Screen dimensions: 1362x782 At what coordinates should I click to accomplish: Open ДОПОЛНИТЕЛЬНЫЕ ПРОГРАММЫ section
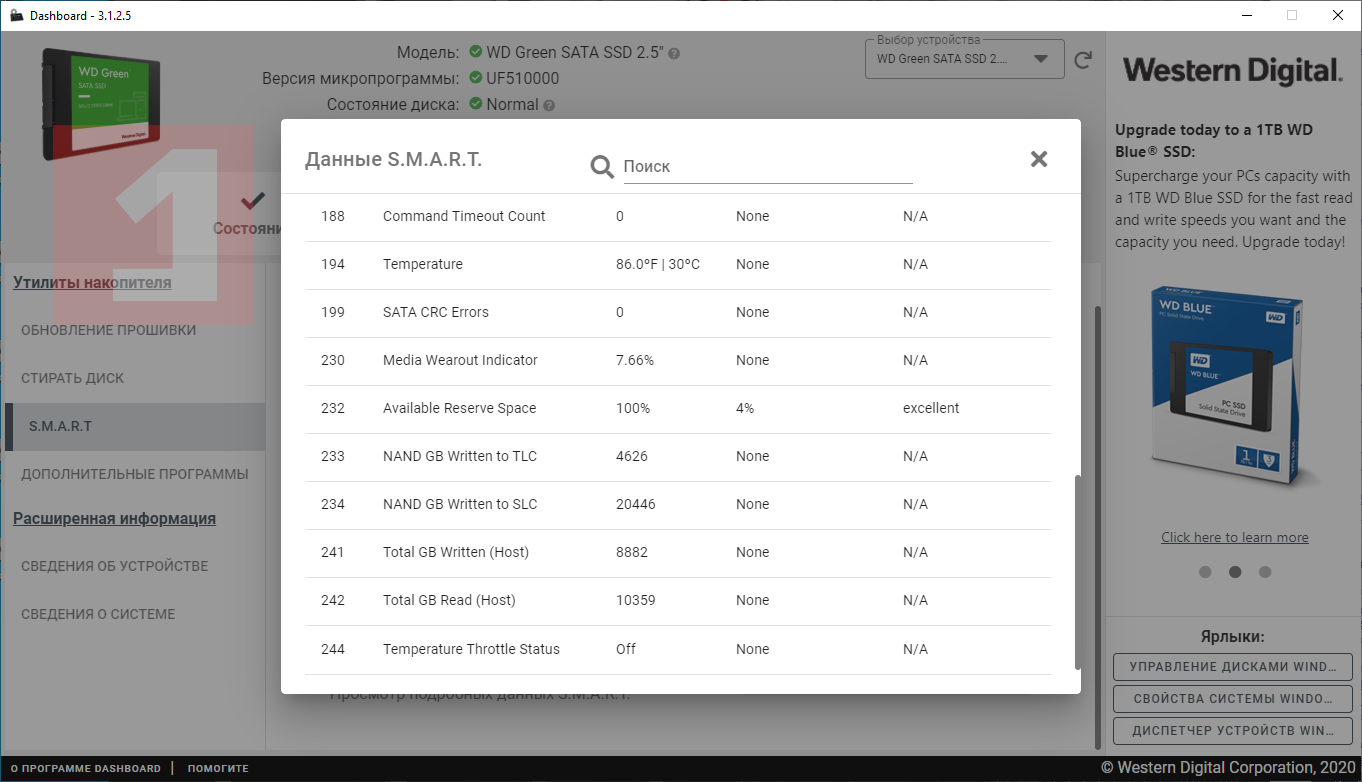click(x=135, y=474)
